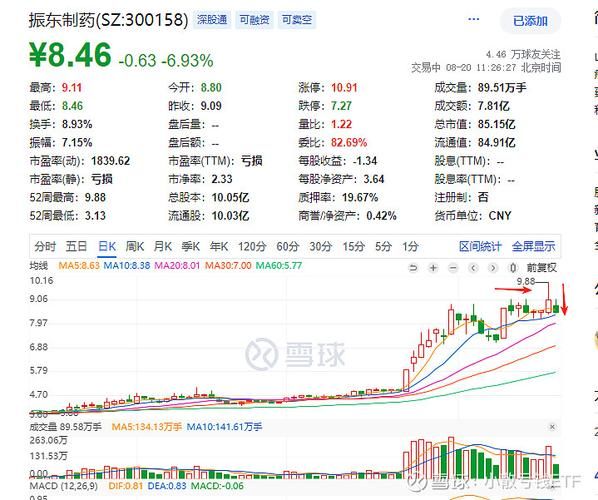Zoom in the K-line chart with plus icon
598x500 pixels.
coord(433,268)
